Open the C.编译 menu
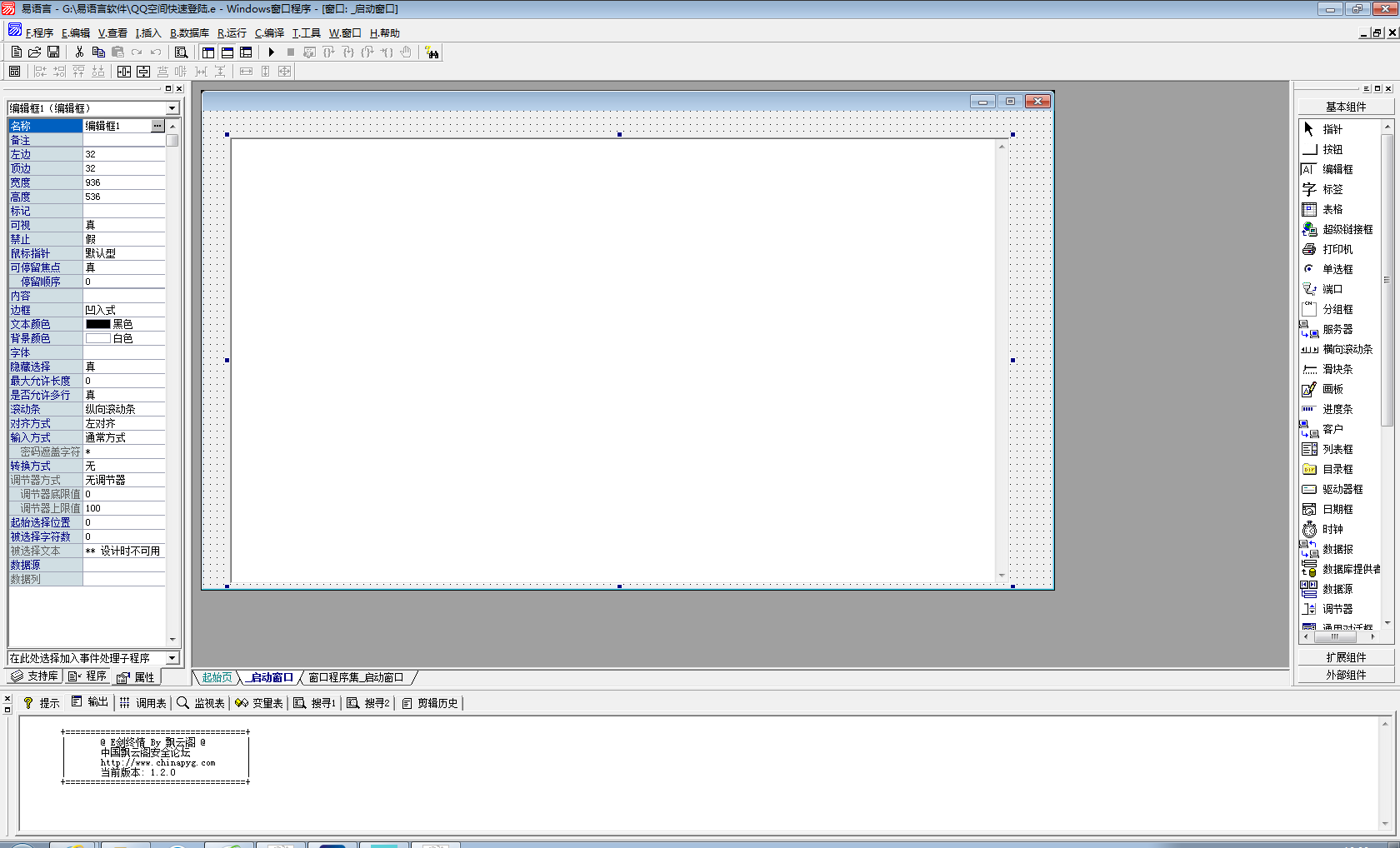The width and height of the screenshot is (1400, 848). coord(269,33)
